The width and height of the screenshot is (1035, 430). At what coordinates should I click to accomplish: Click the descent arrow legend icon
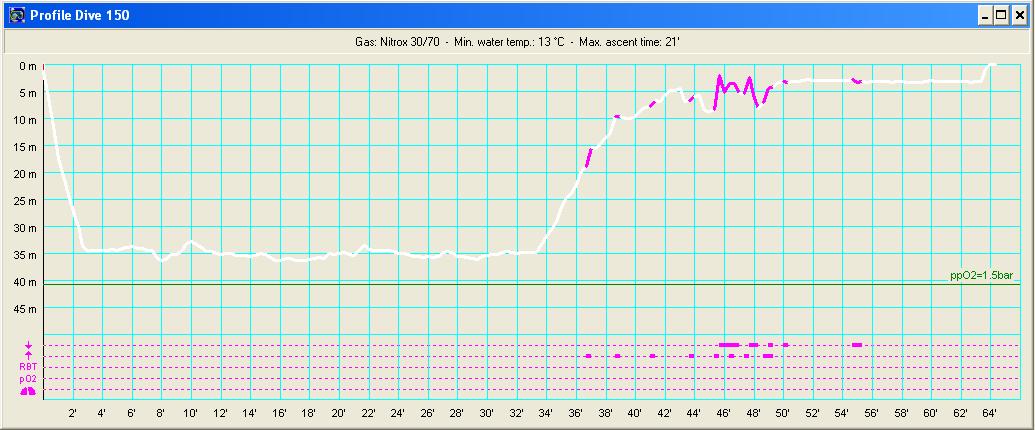tap(28, 345)
